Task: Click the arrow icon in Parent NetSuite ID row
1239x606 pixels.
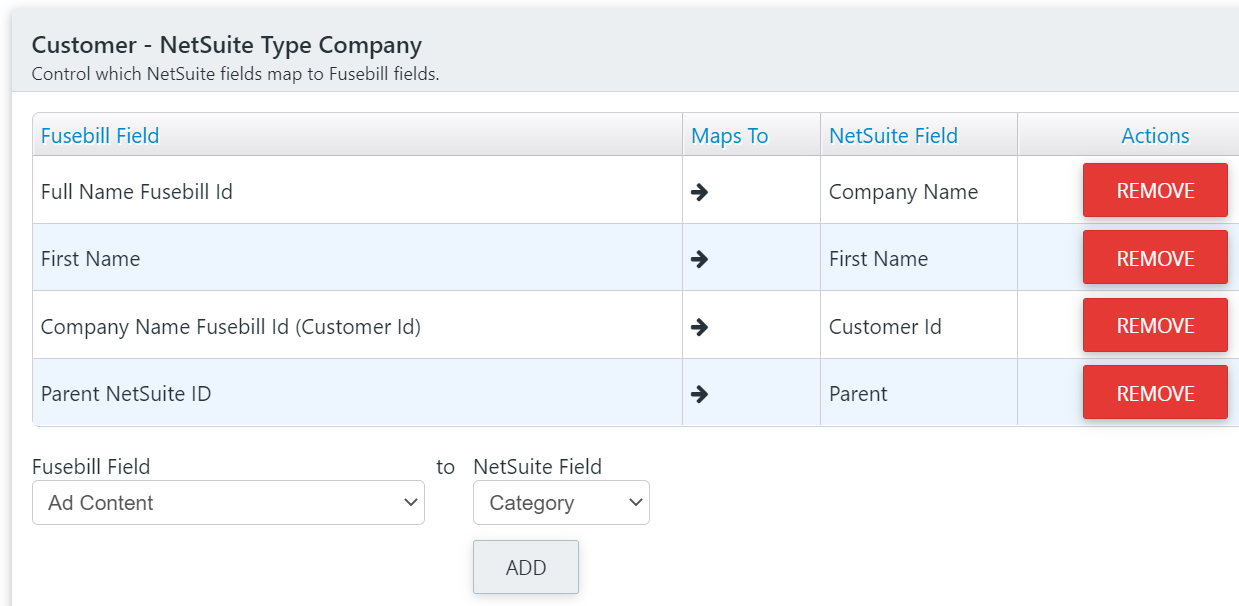Action: pyautogui.click(x=700, y=394)
